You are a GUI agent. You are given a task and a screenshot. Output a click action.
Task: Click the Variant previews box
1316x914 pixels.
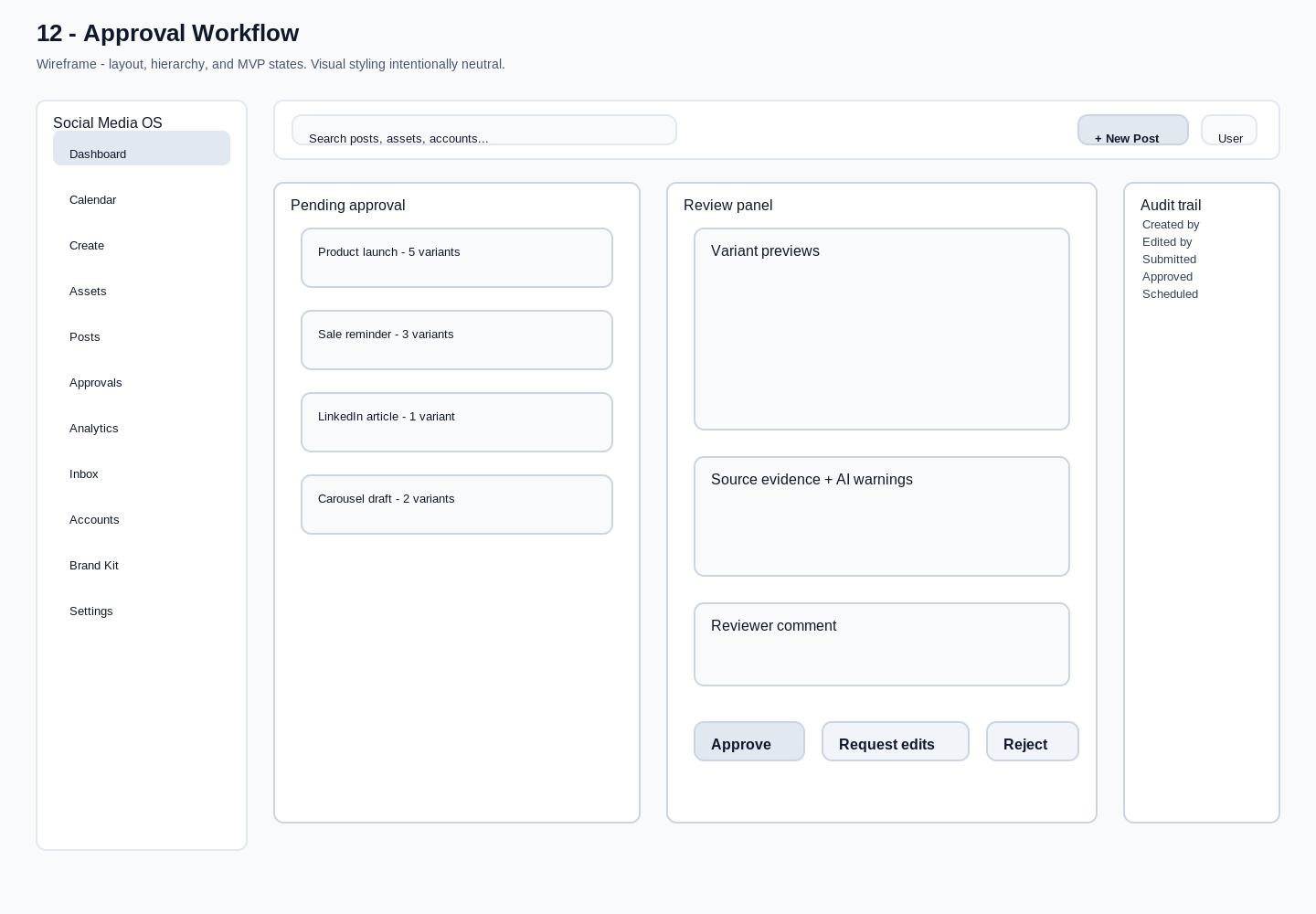pyautogui.click(x=882, y=329)
